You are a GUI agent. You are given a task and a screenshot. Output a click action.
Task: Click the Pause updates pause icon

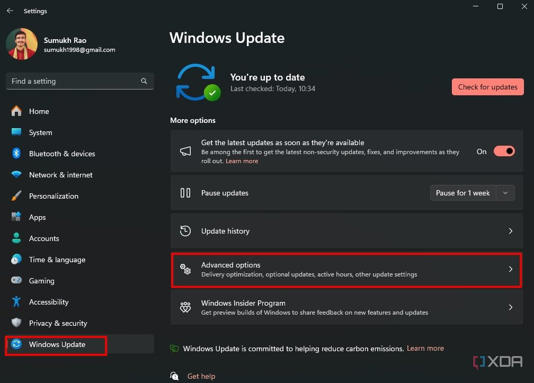click(x=185, y=193)
